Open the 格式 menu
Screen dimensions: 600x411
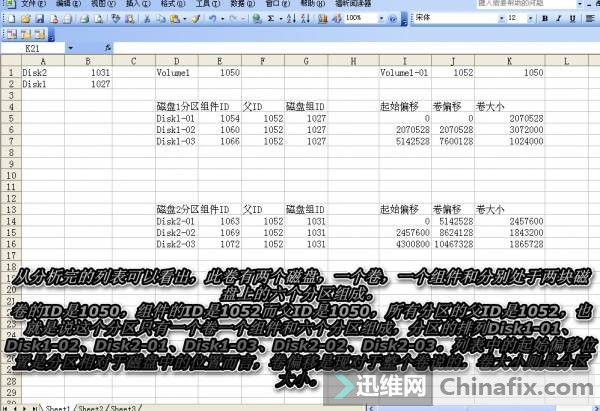tap(173, 4)
